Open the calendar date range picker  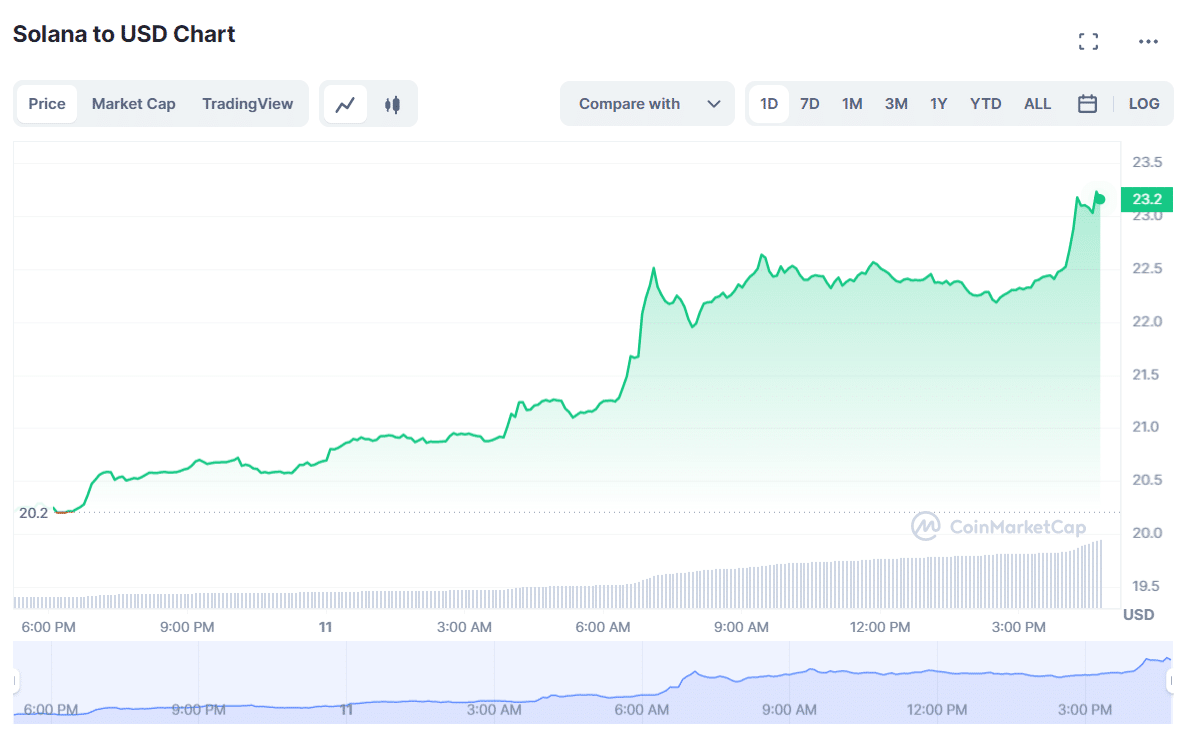pyautogui.click(x=1087, y=104)
